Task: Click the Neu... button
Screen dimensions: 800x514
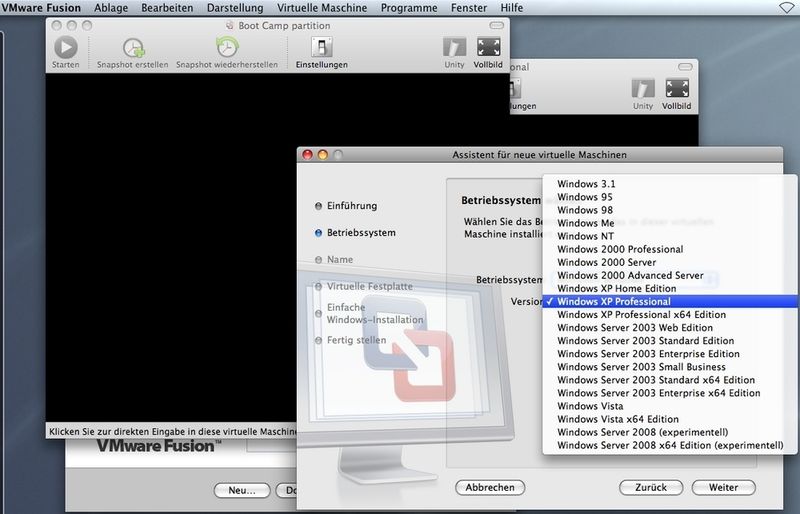Action: pyautogui.click(x=242, y=491)
